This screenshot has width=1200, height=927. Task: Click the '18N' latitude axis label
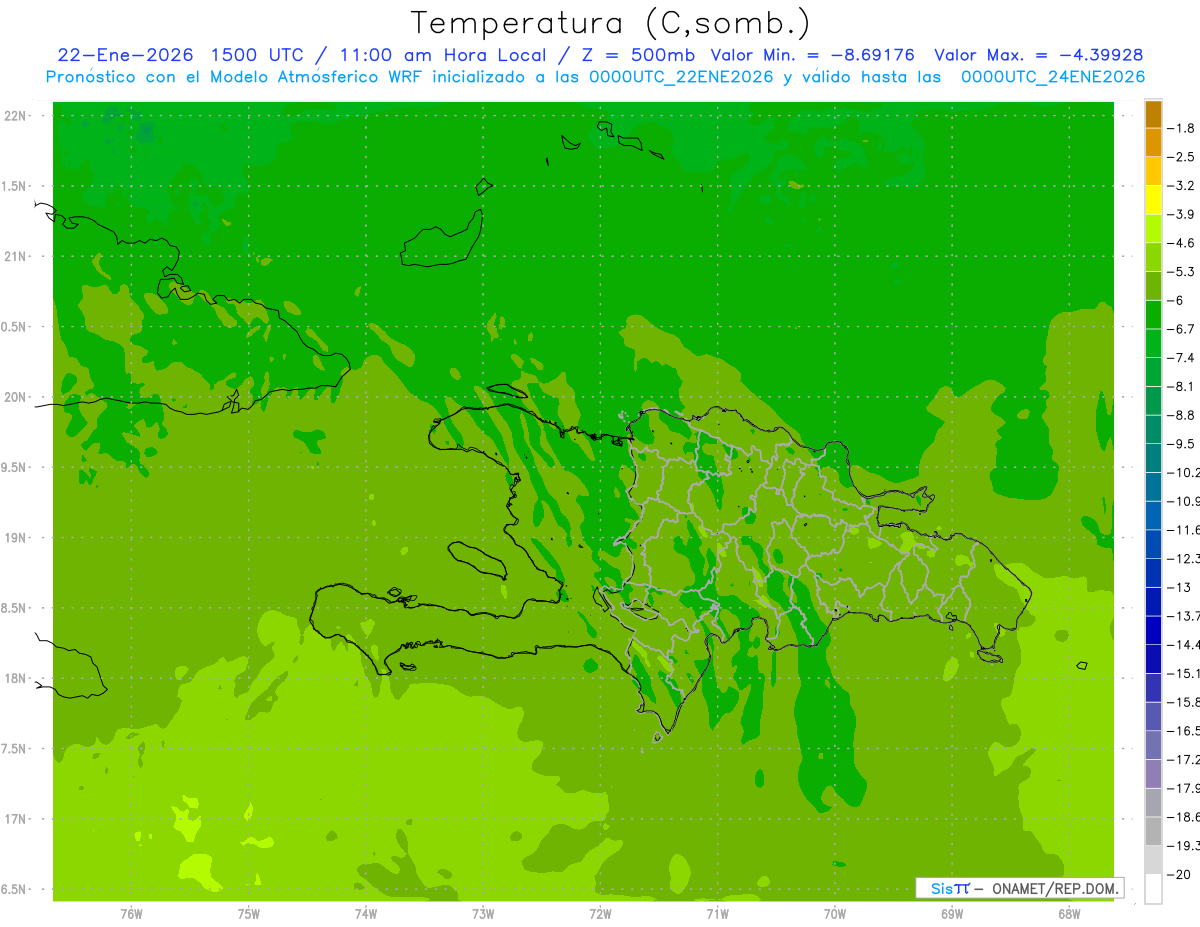(x=16, y=679)
